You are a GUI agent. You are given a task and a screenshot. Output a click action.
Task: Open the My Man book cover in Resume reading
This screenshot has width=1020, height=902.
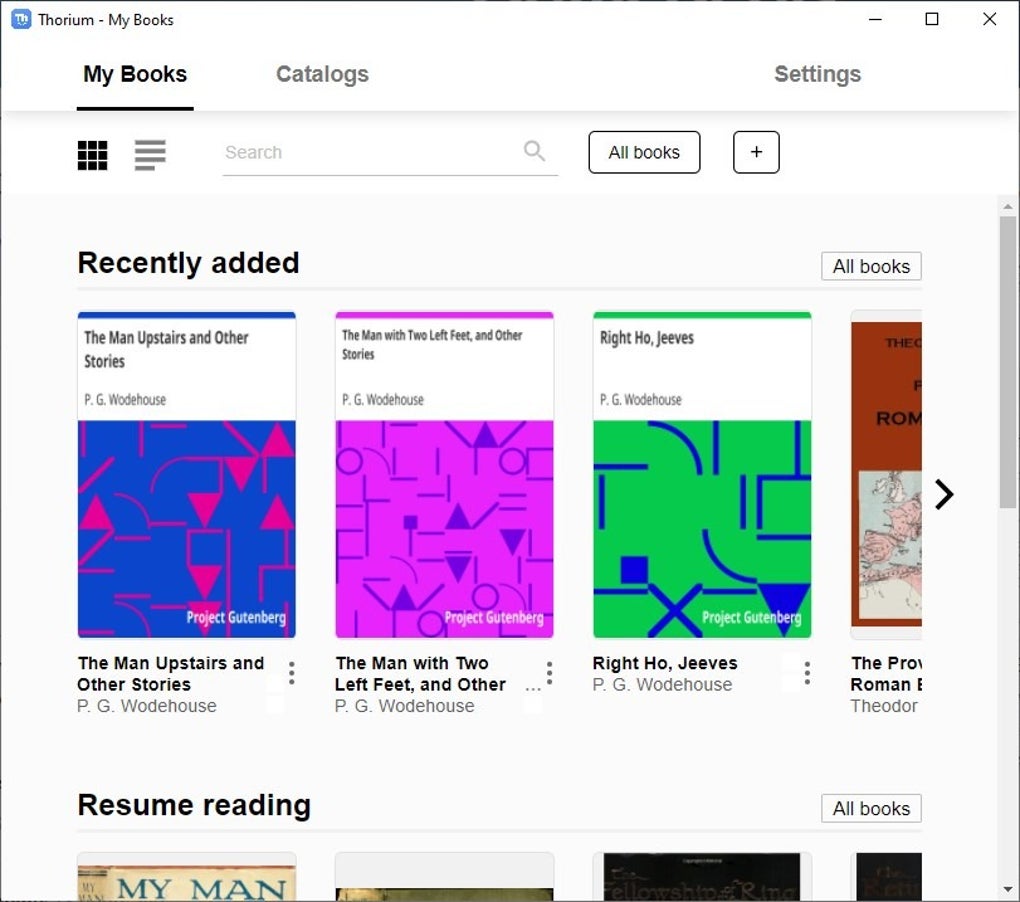point(187,877)
